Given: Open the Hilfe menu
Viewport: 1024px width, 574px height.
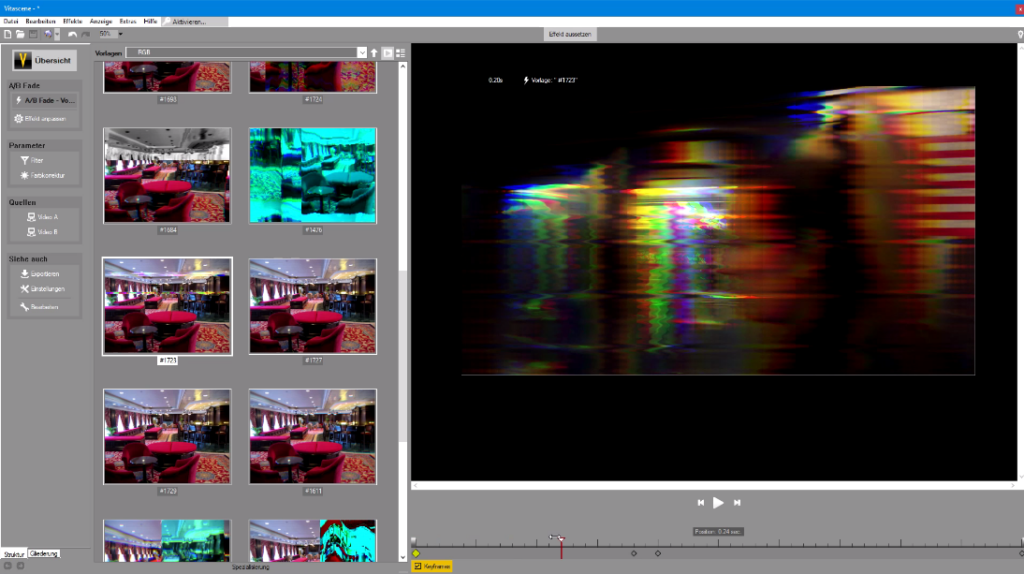Looking at the screenshot, I should [x=150, y=22].
